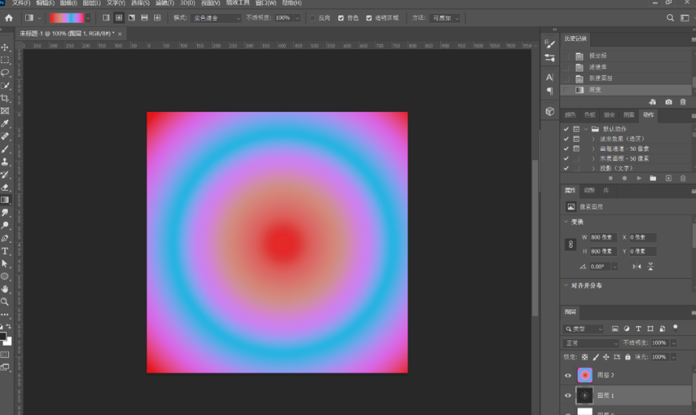The image size is (696, 415).
Task: Switch to the 动作 (Actions) panel tab
Action: [649, 114]
